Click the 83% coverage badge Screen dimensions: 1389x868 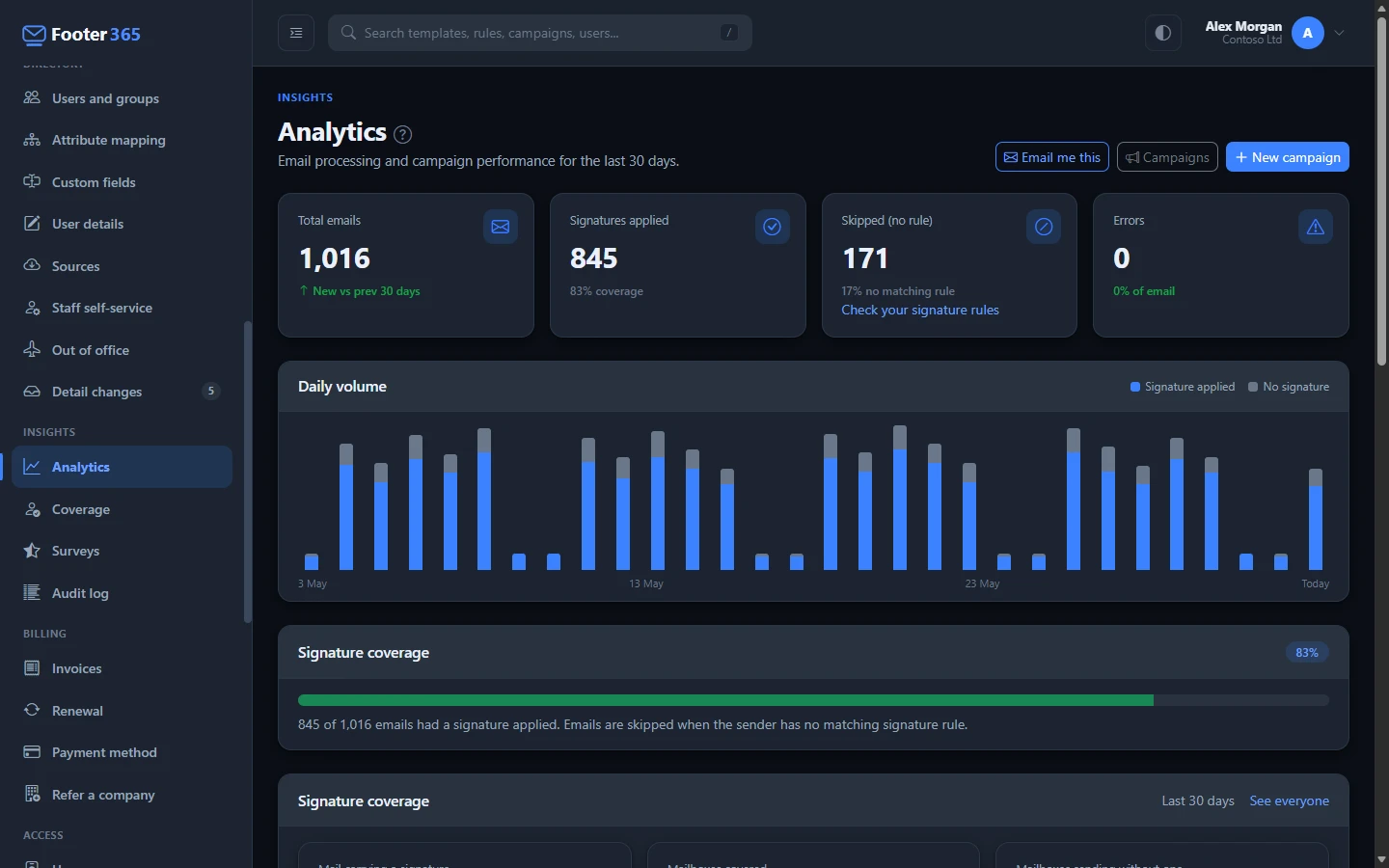point(1307,653)
